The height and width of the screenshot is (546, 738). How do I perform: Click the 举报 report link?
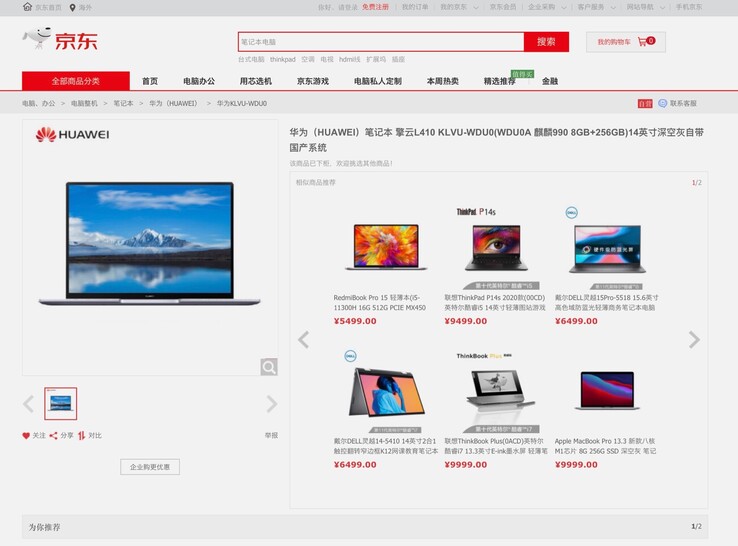271,435
